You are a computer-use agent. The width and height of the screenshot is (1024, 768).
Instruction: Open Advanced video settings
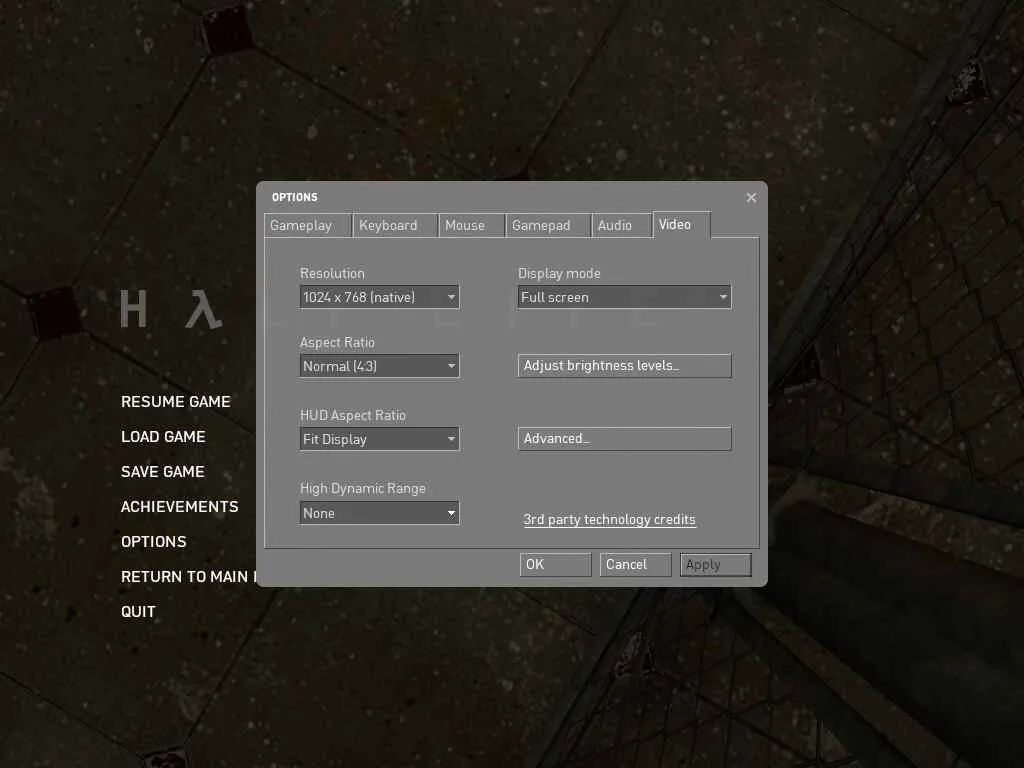[x=624, y=439]
